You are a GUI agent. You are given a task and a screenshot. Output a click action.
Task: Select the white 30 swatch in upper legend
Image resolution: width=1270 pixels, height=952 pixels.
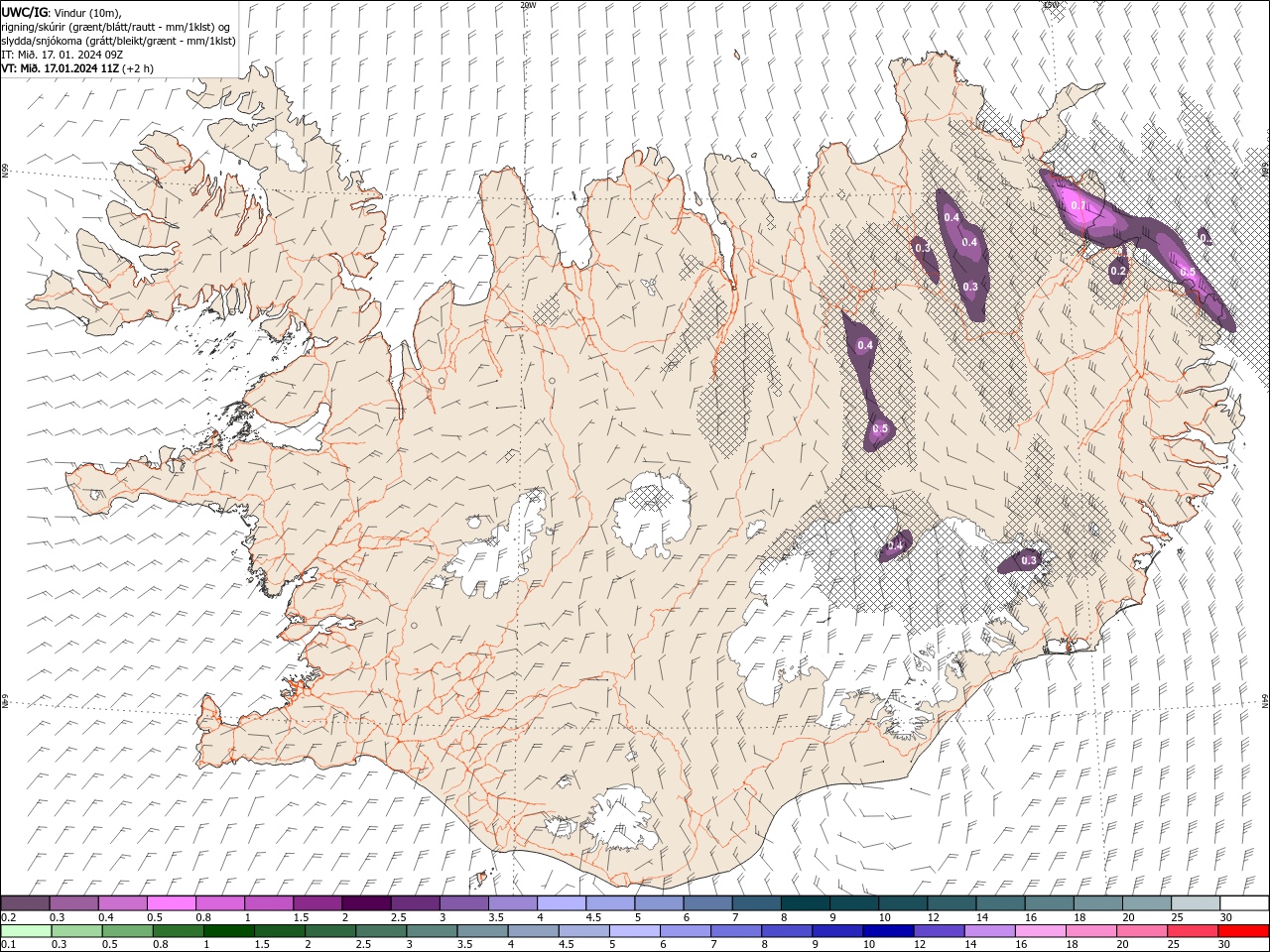1244,903
